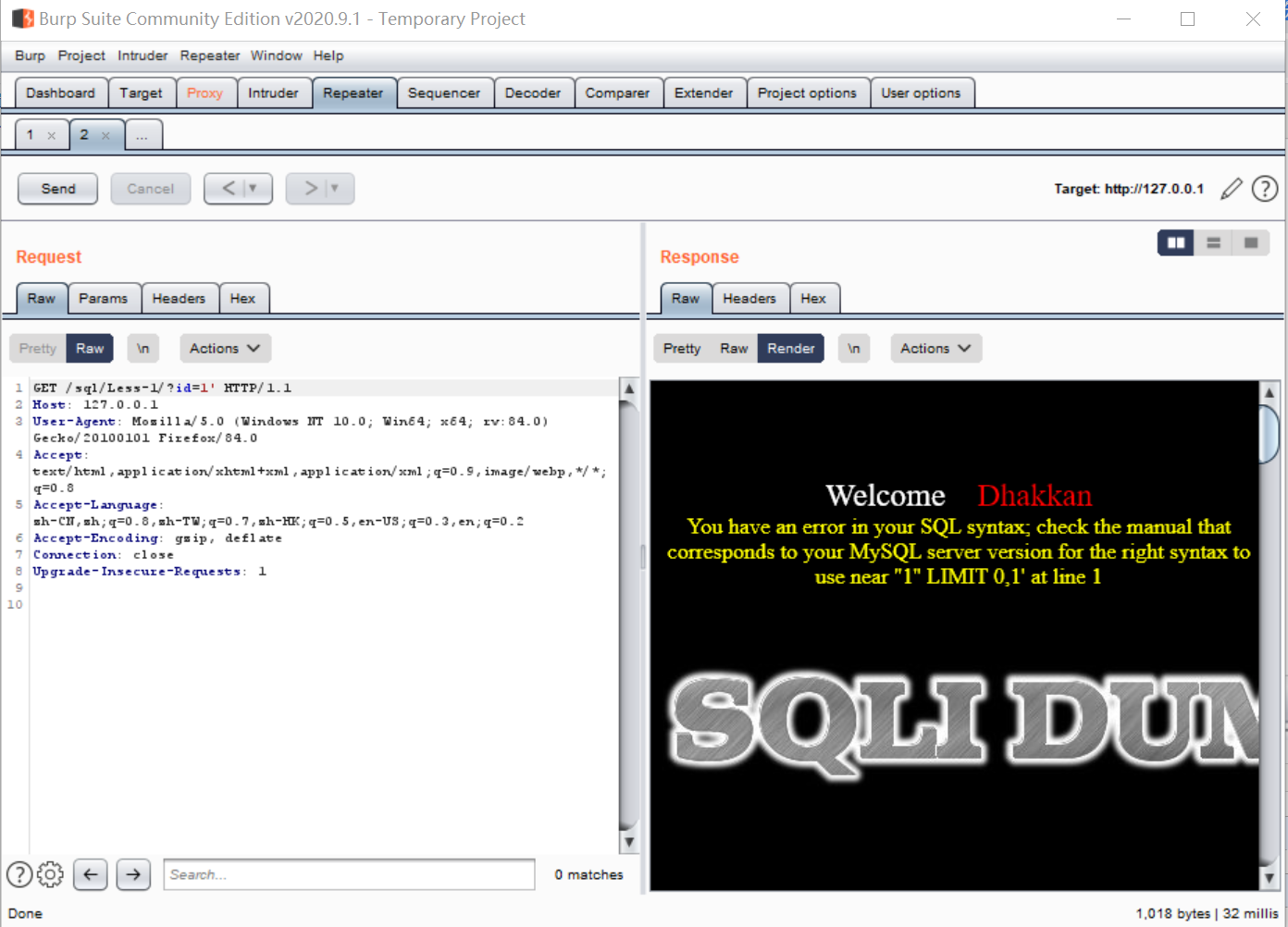
Task: Open the Request Params tab
Action: [x=104, y=299]
